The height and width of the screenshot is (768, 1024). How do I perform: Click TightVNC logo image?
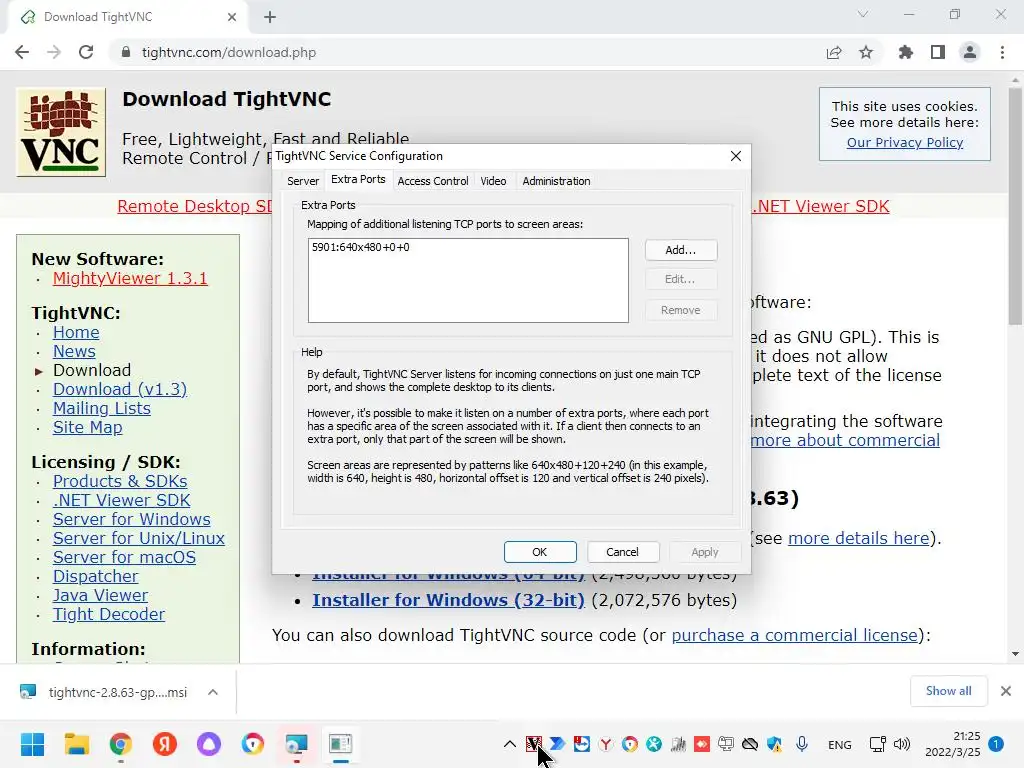(x=61, y=132)
